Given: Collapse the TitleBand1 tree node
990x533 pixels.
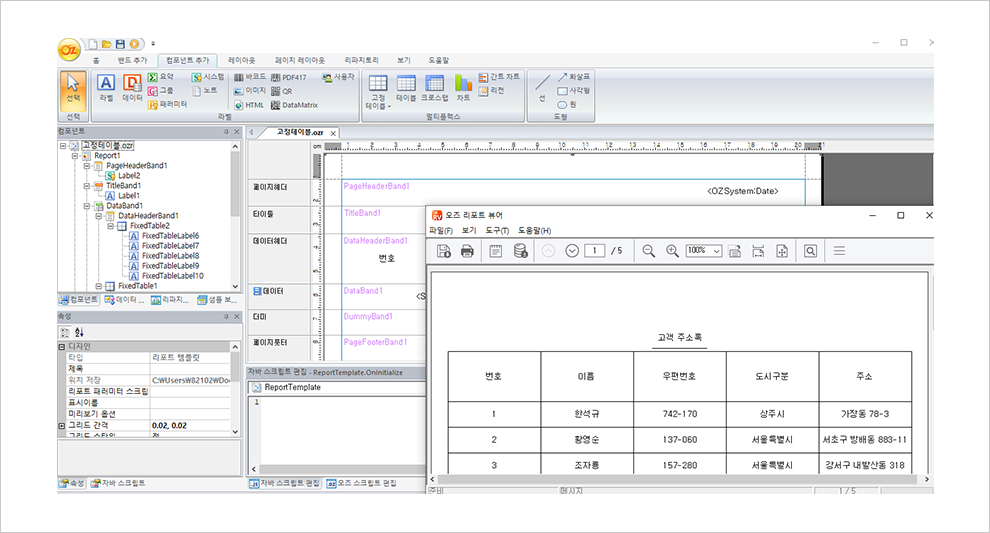Looking at the screenshot, I should [86, 186].
